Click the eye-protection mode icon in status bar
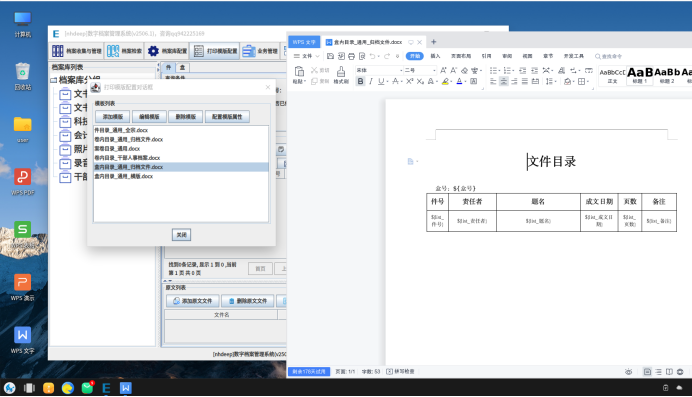This screenshot has height=397, width=692. point(628,372)
